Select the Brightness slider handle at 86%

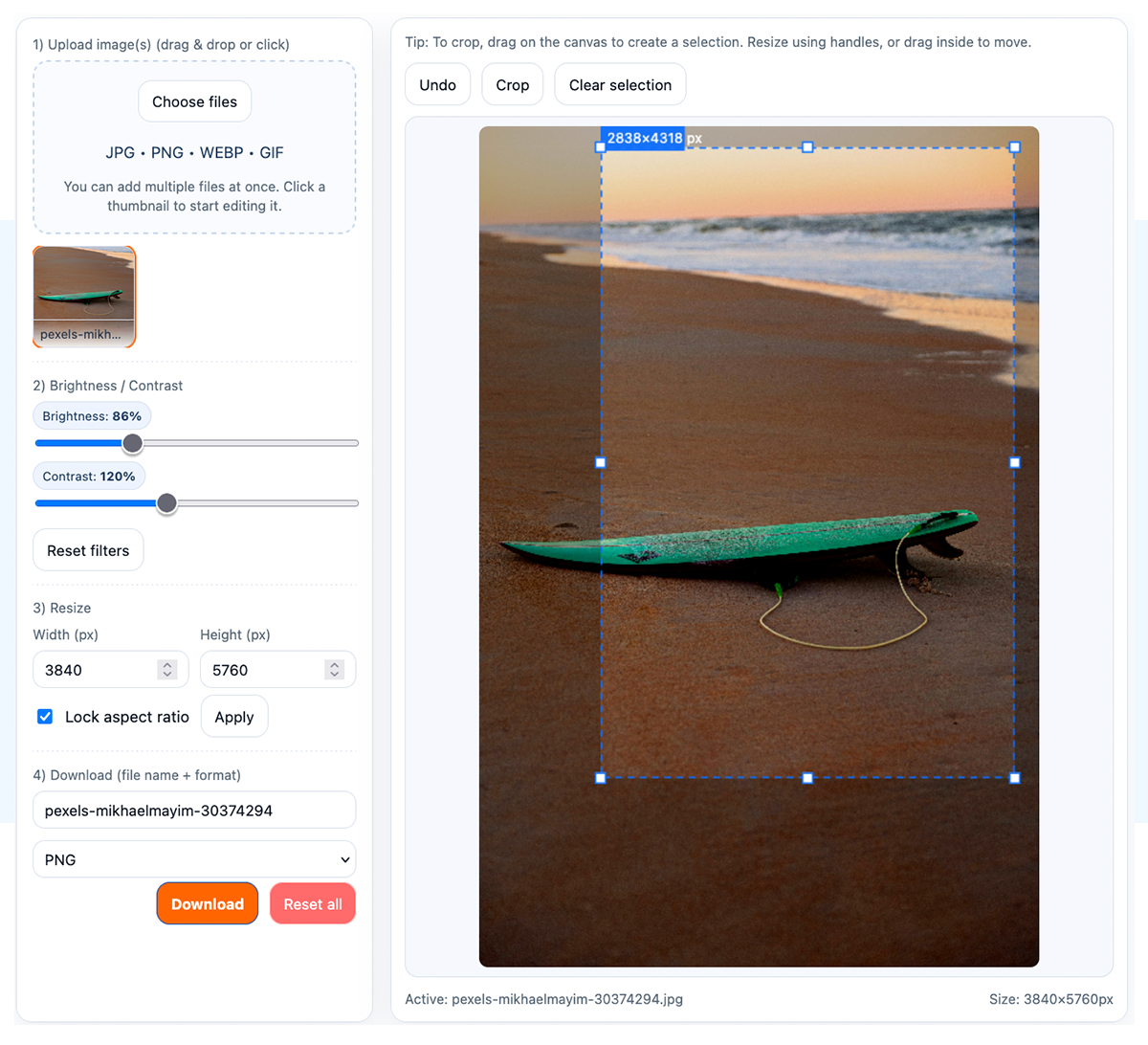pyautogui.click(x=132, y=443)
